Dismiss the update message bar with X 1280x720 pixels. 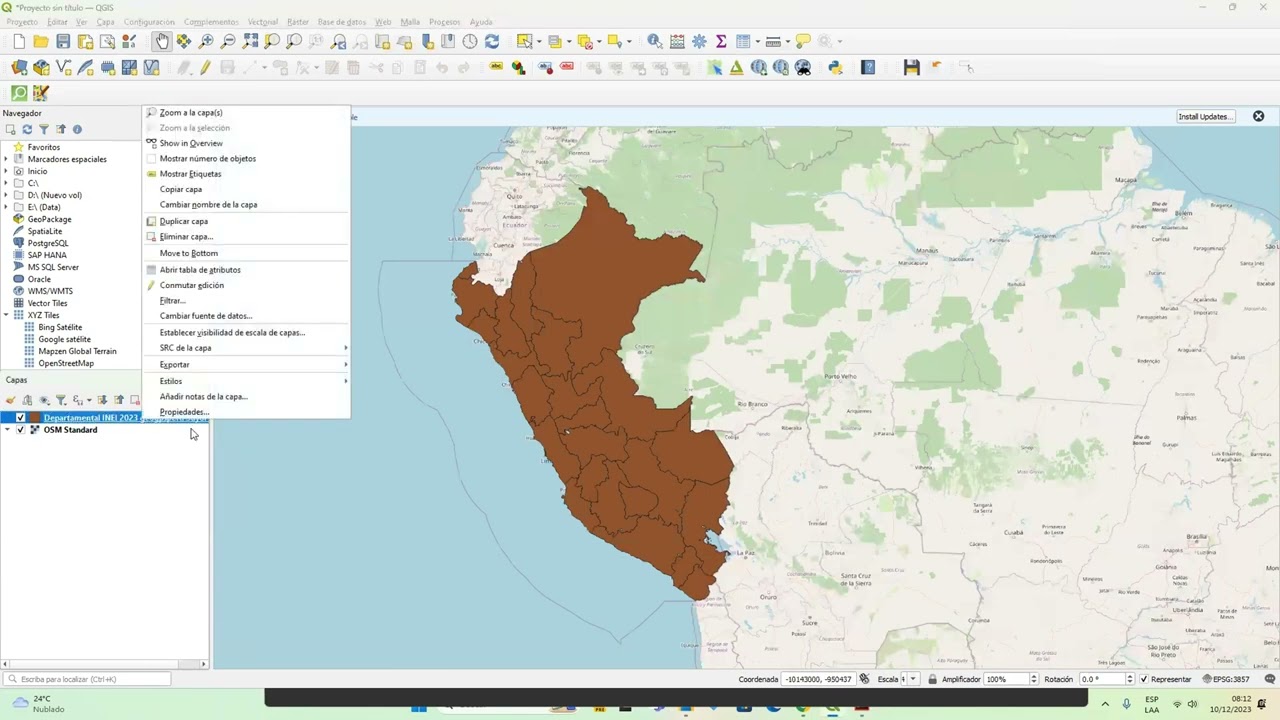[1258, 116]
